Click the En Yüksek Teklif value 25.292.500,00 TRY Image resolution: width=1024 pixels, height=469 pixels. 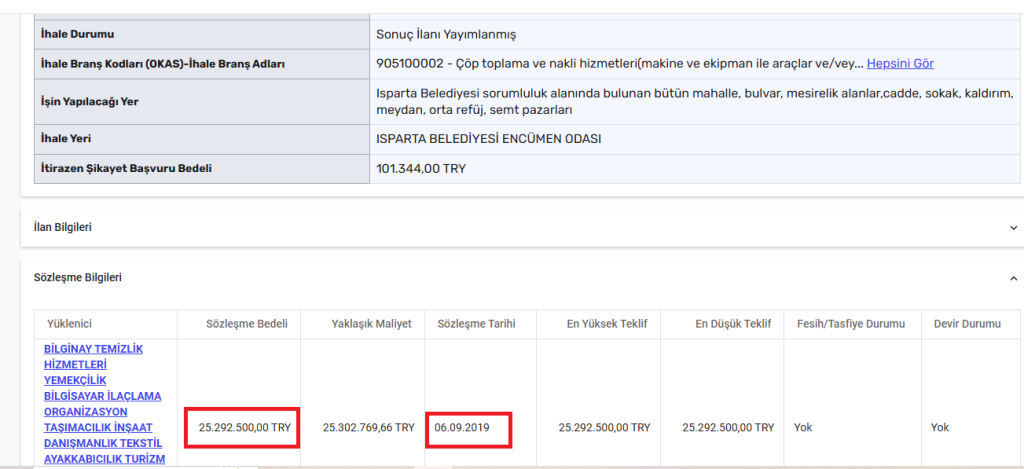(x=605, y=428)
